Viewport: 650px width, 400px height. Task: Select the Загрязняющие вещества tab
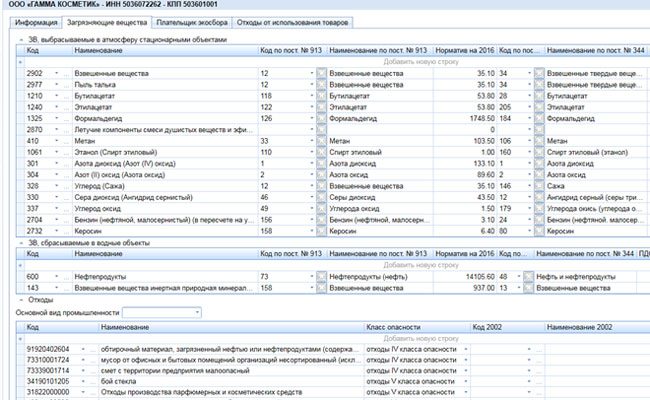tap(107, 22)
